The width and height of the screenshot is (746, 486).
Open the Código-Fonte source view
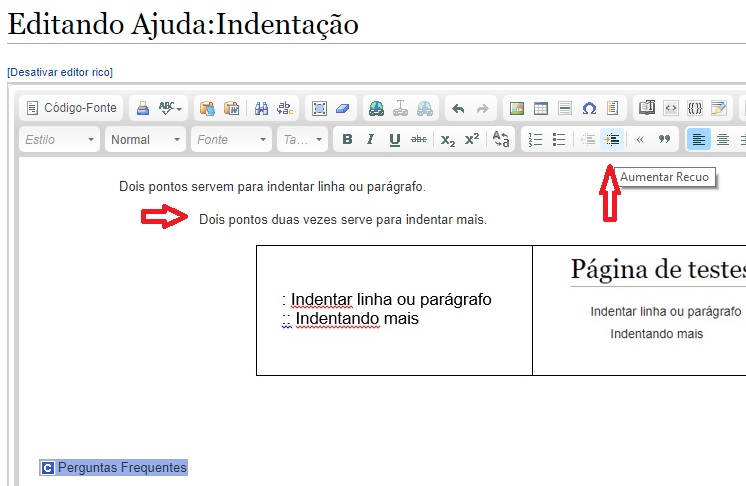(71, 108)
